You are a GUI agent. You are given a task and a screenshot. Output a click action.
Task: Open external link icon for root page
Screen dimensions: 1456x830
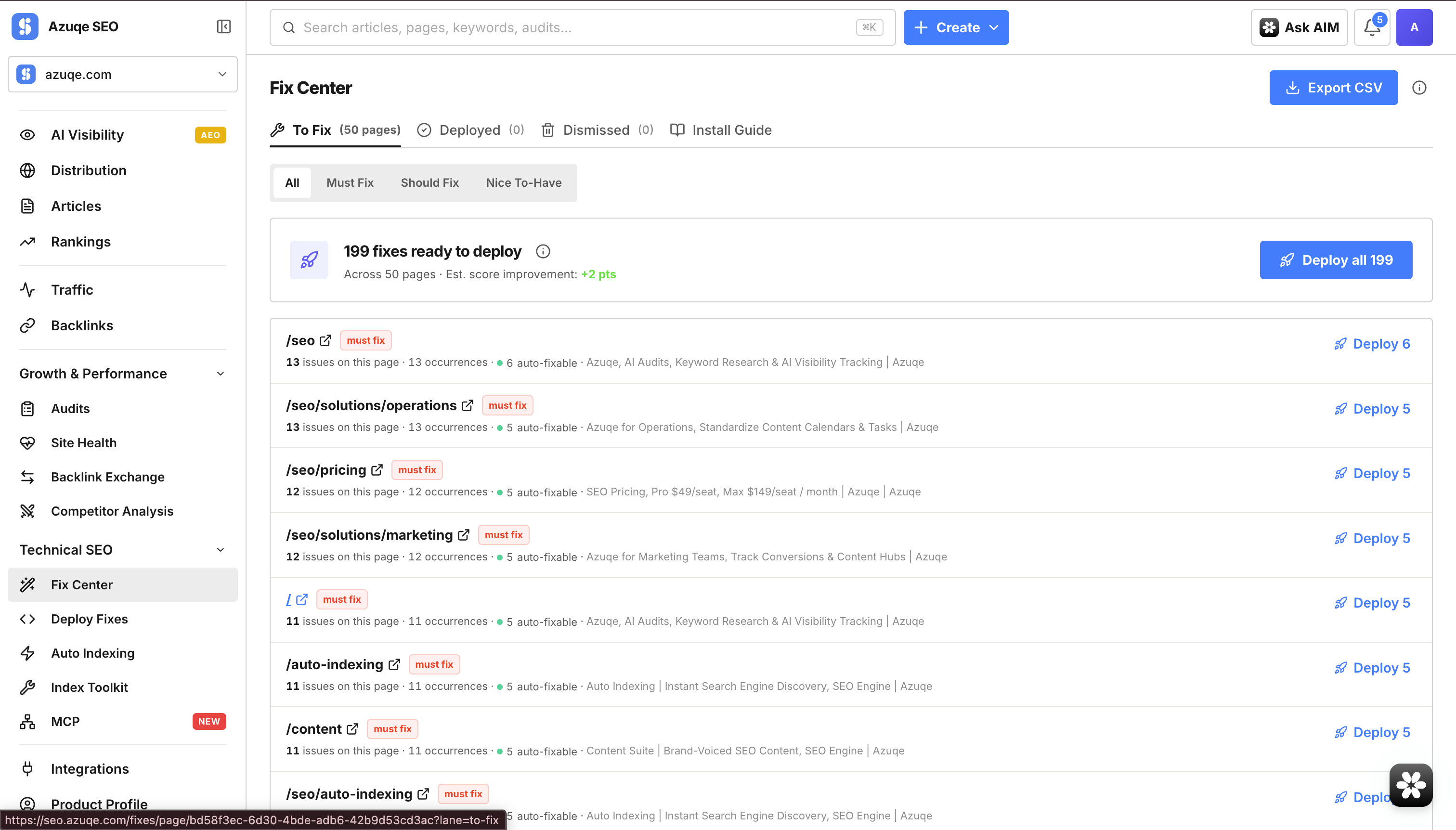[x=302, y=600]
